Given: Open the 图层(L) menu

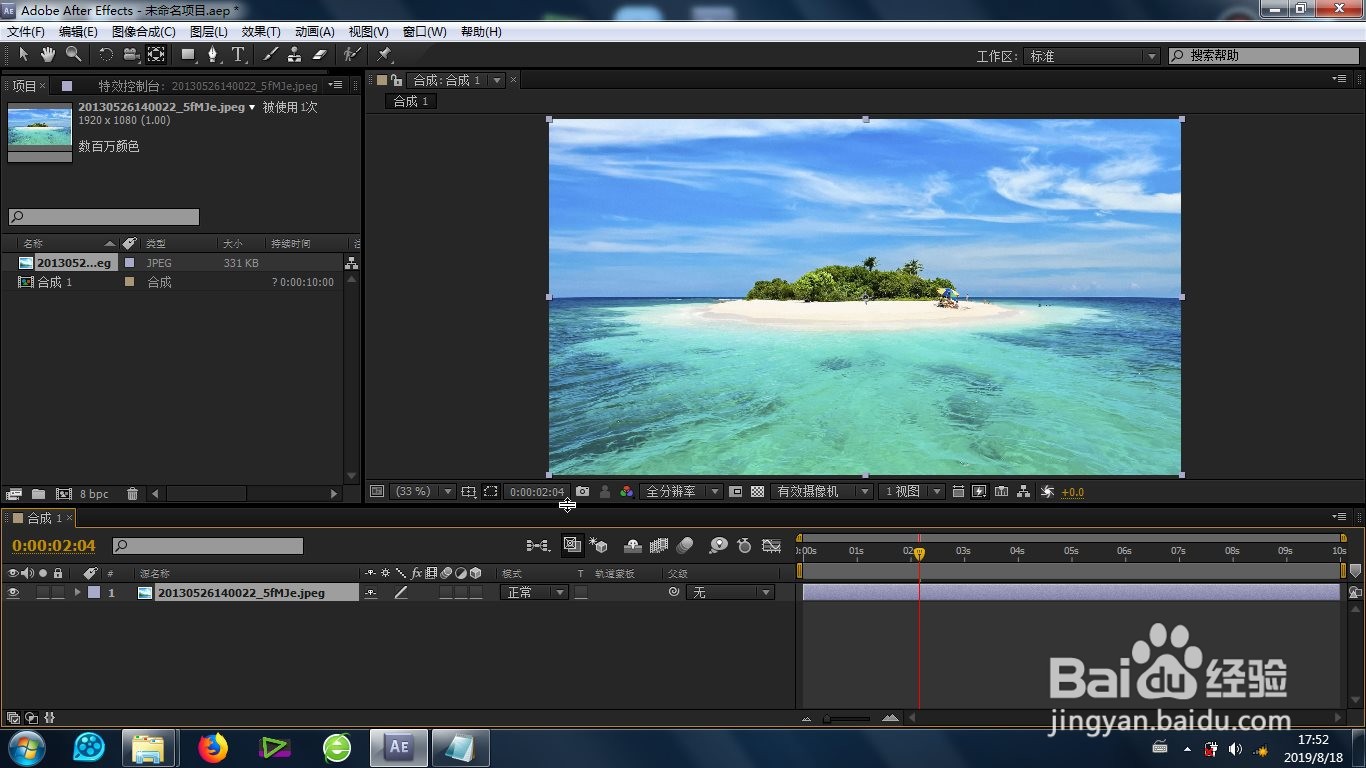Looking at the screenshot, I should [x=209, y=32].
